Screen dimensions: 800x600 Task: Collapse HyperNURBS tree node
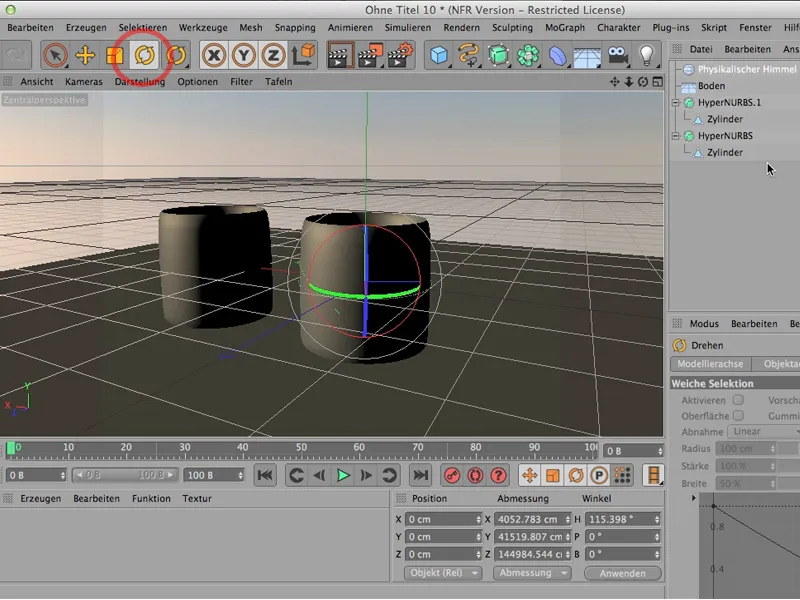(x=676, y=136)
